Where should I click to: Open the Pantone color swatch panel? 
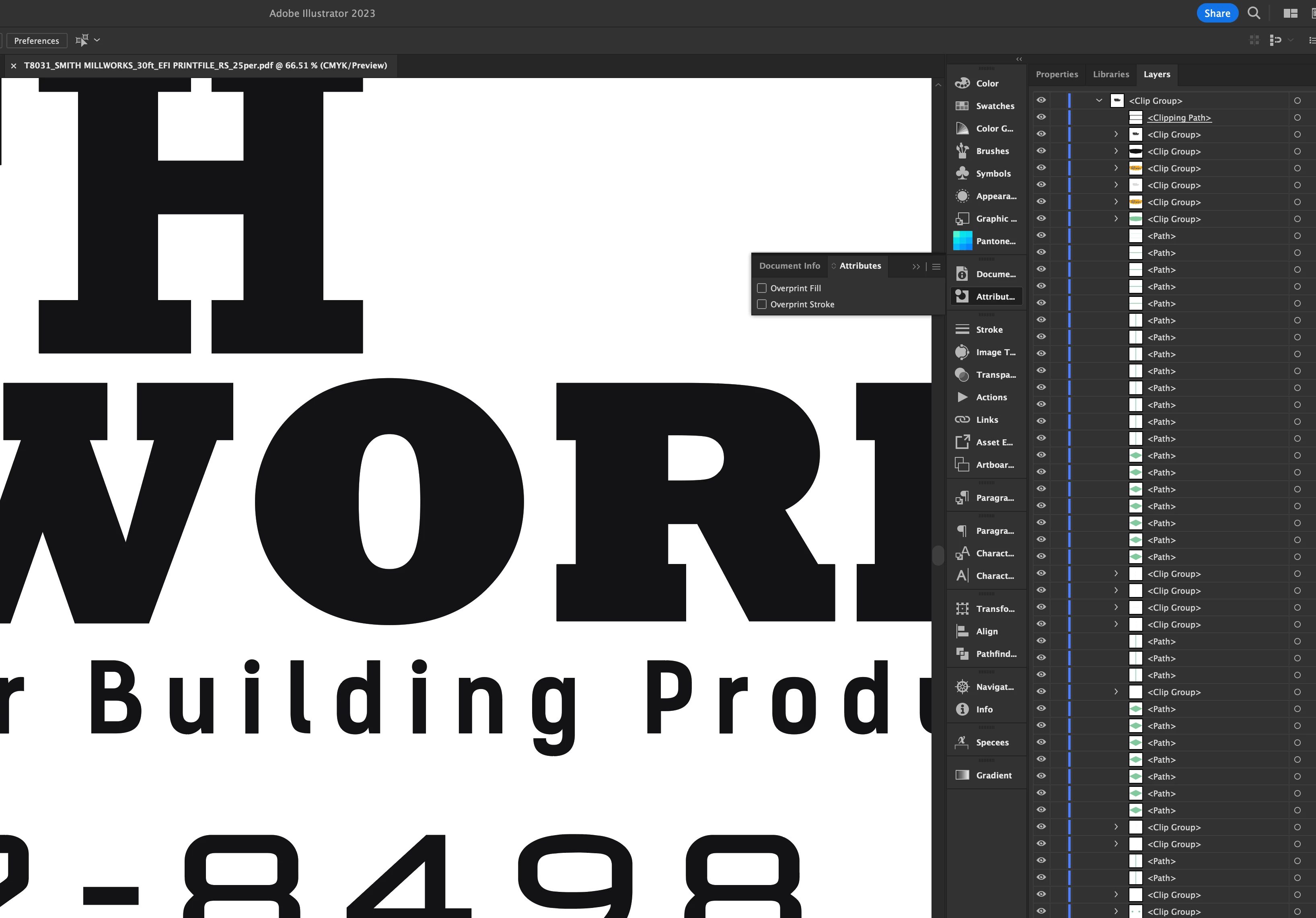tap(962, 241)
